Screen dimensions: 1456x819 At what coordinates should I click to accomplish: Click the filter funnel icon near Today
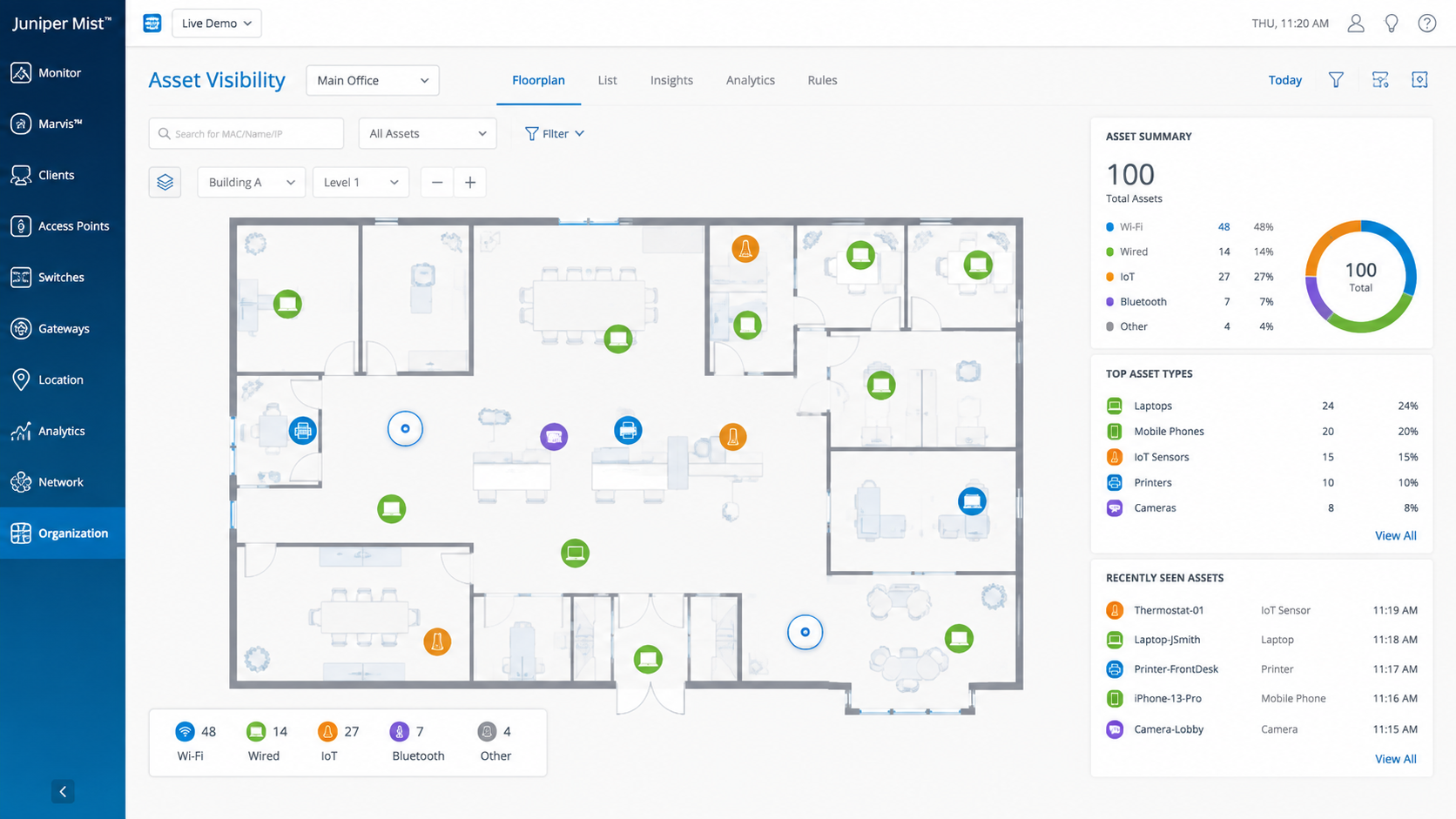point(1336,80)
